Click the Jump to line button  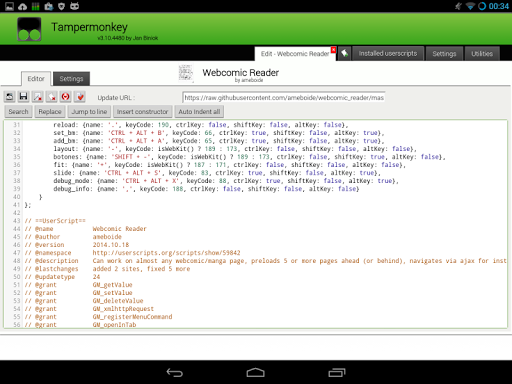(89, 112)
